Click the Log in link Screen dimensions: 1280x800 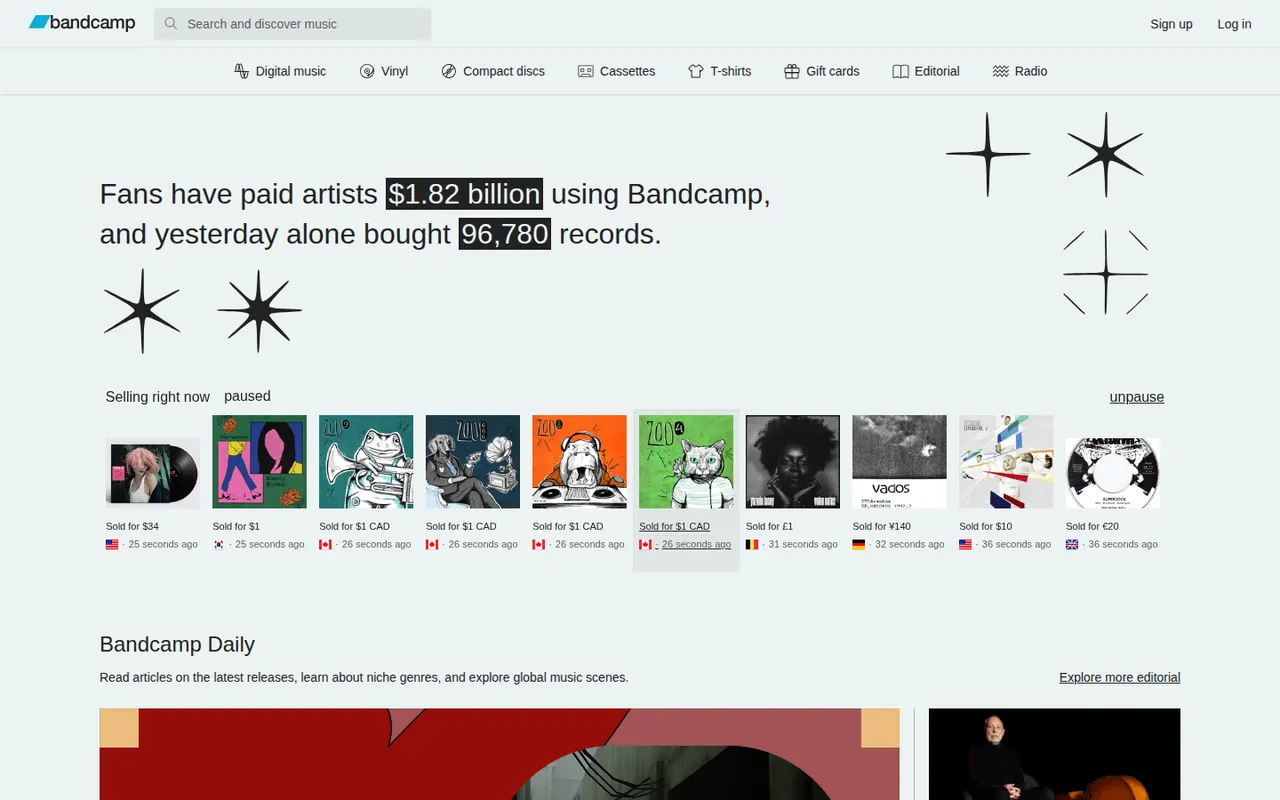[x=1234, y=24]
